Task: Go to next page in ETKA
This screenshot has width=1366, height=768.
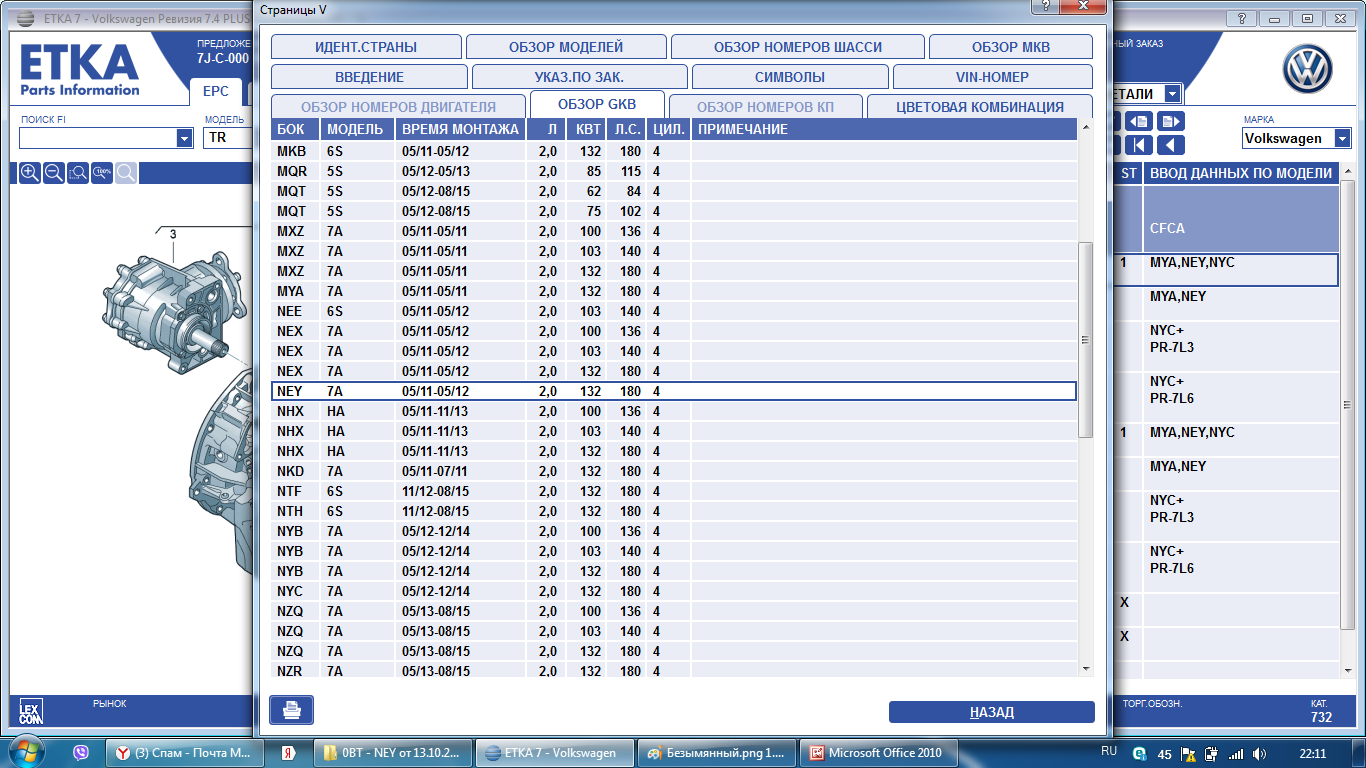Action: point(1171,121)
